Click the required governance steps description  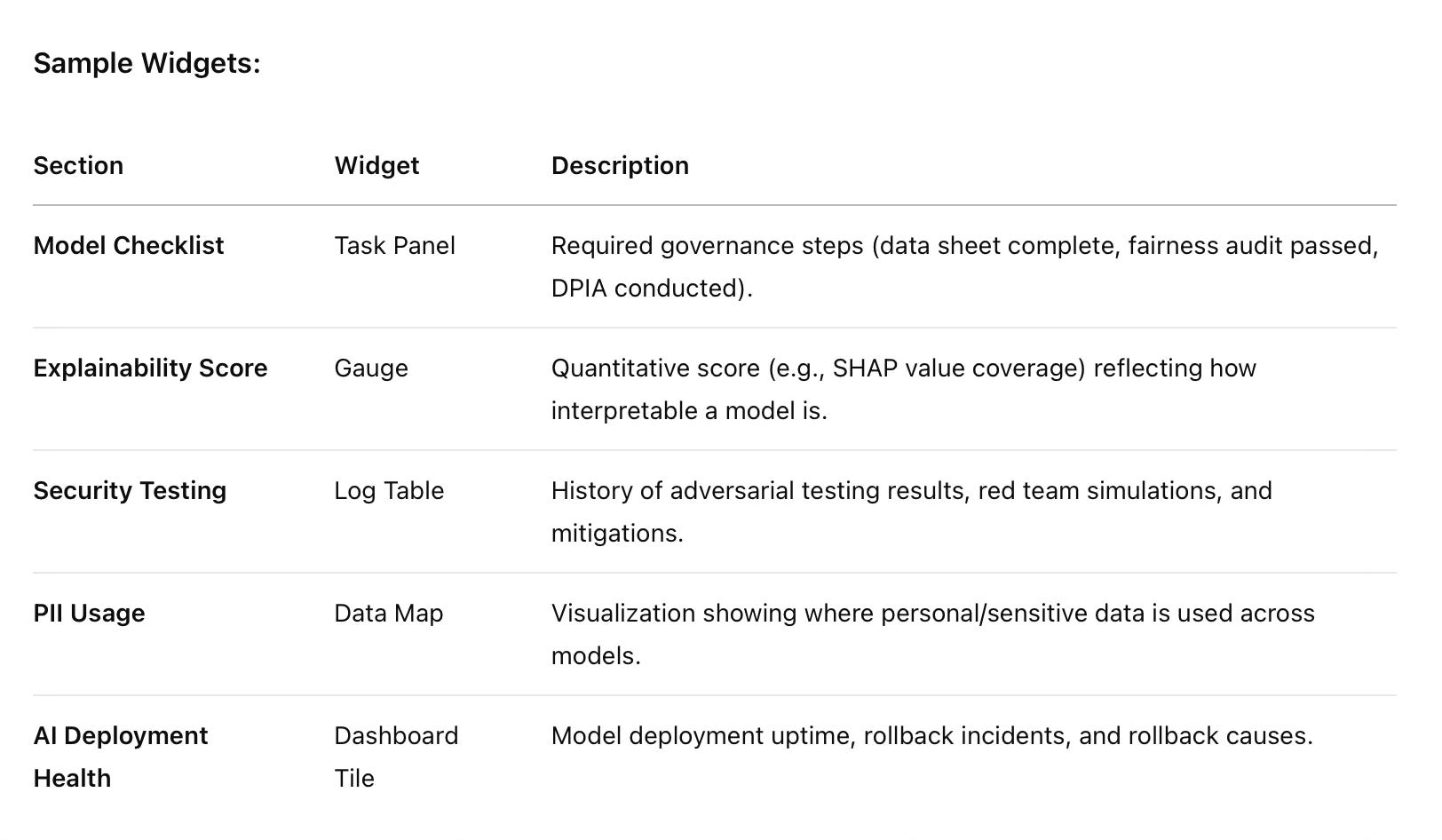(964, 266)
